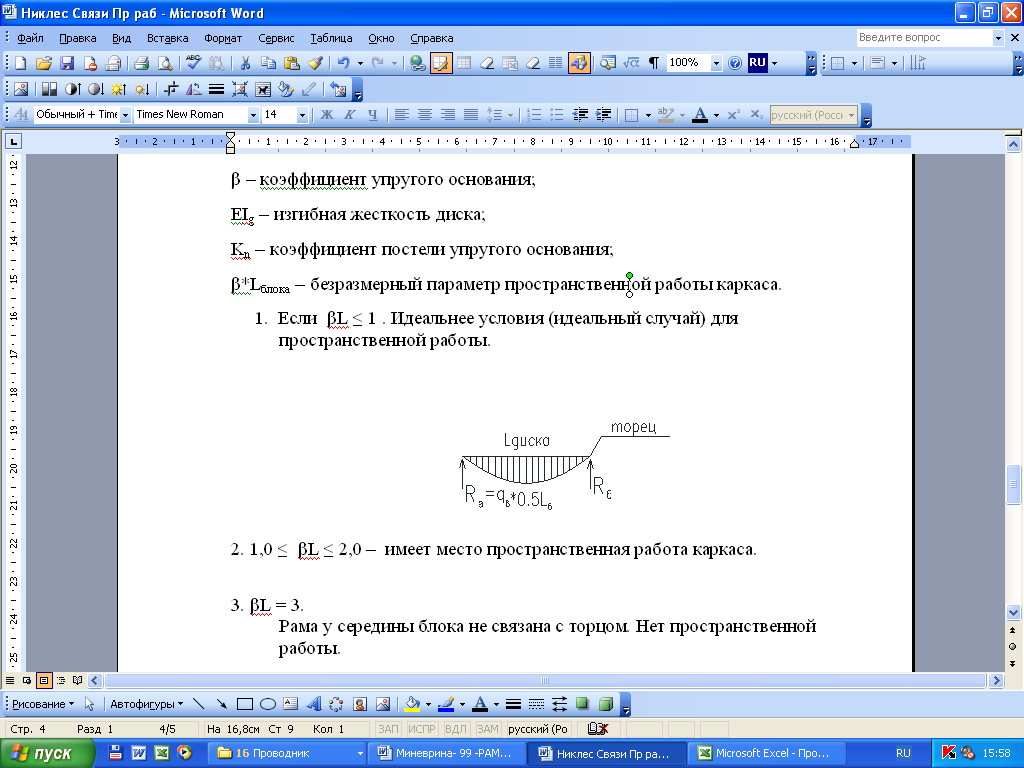Image resolution: width=1024 pixels, height=768 pixels.
Task: Open the font size 14 dropdown
Action: [x=302, y=115]
